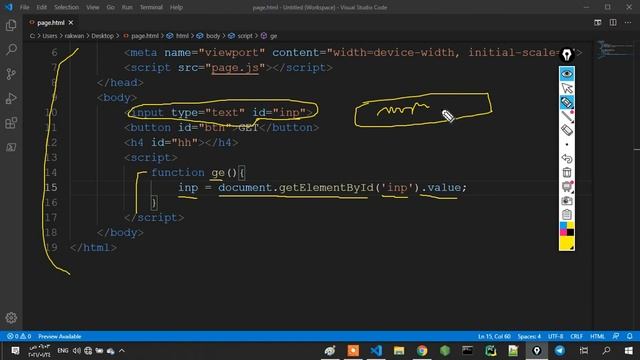Take a screenshot with camera icon
Screen dimensions: 640x360
point(567,201)
